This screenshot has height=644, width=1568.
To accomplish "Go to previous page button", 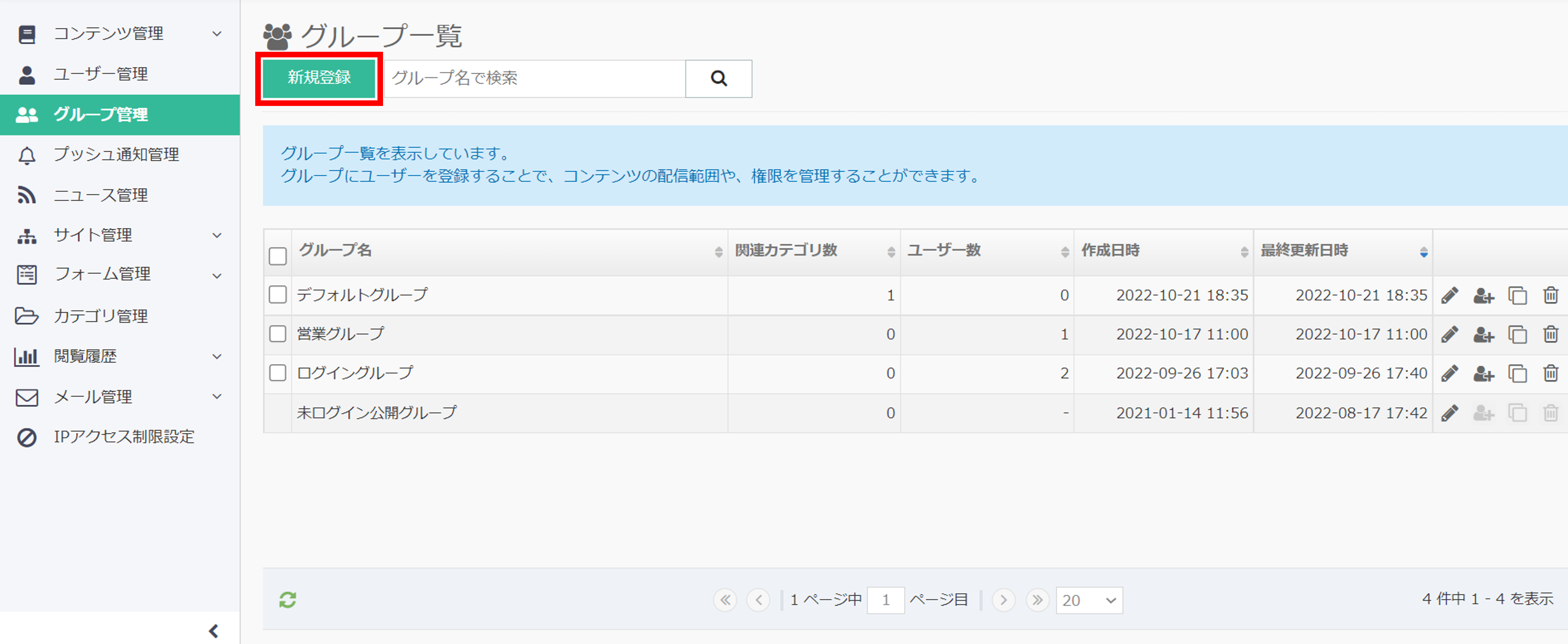I will (x=759, y=600).
